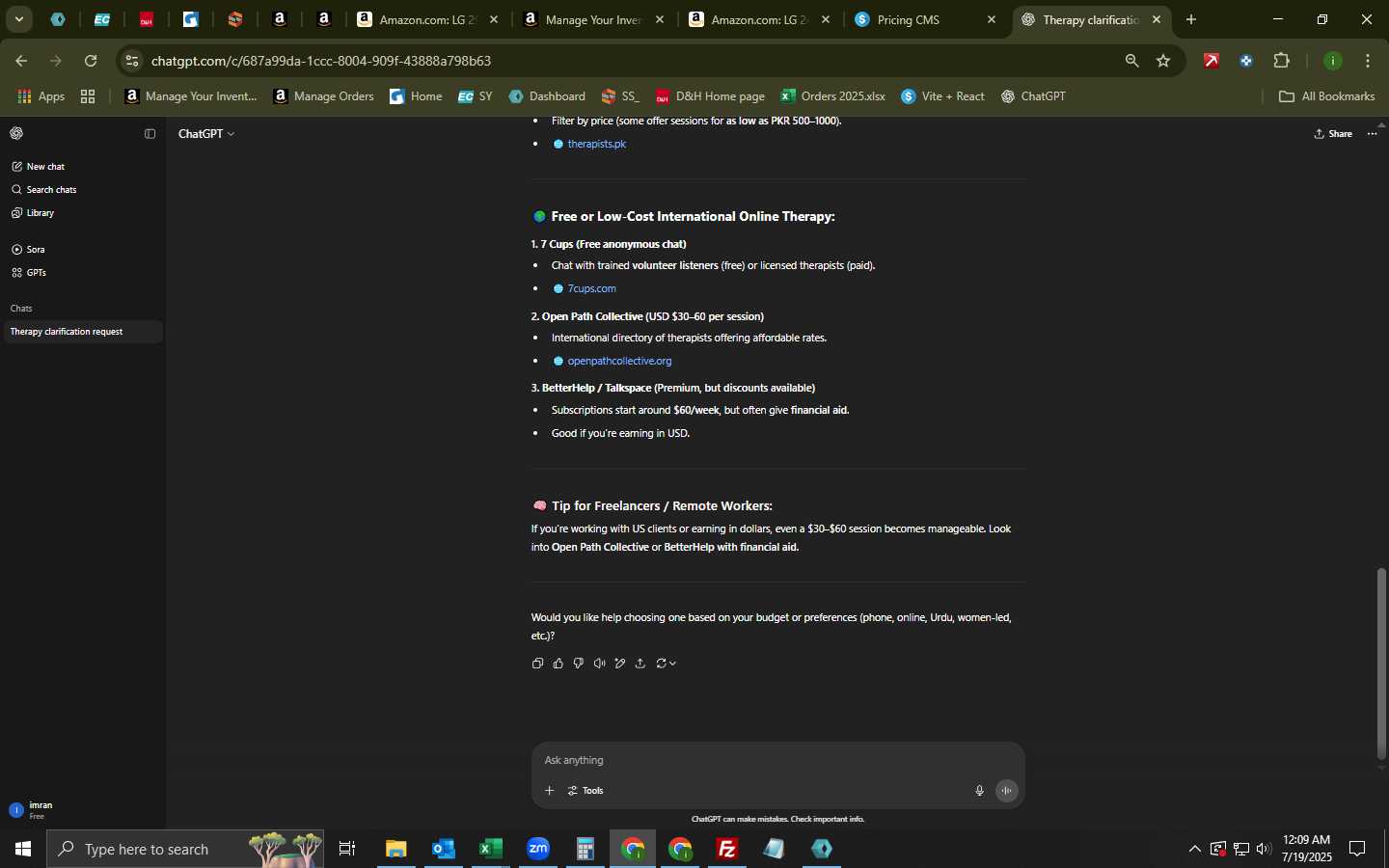Open the Library section
Viewport: 1389px width, 868px height.
pyautogui.click(x=82, y=213)
